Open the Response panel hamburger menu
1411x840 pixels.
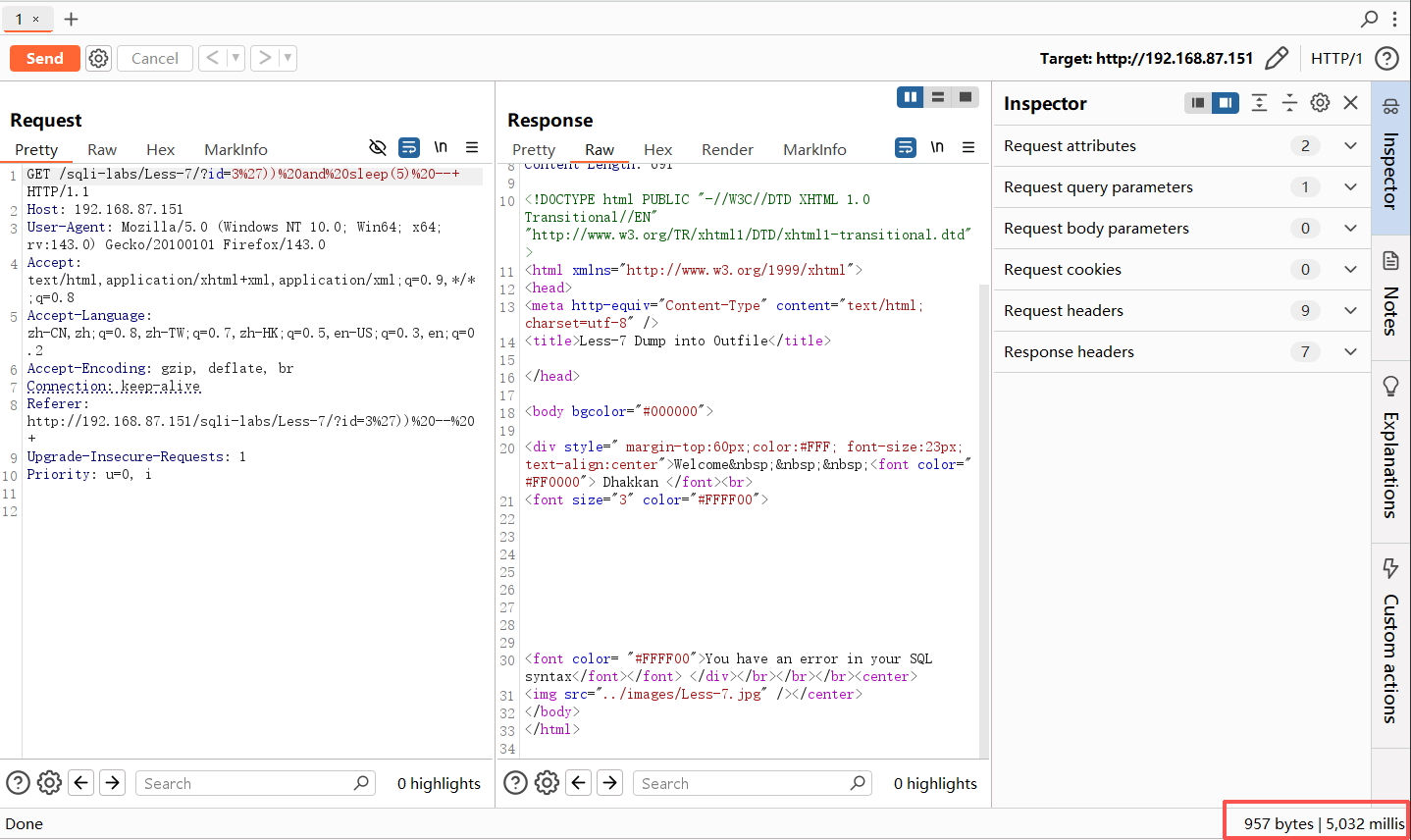pyautogui.click(x=968, y=147)
